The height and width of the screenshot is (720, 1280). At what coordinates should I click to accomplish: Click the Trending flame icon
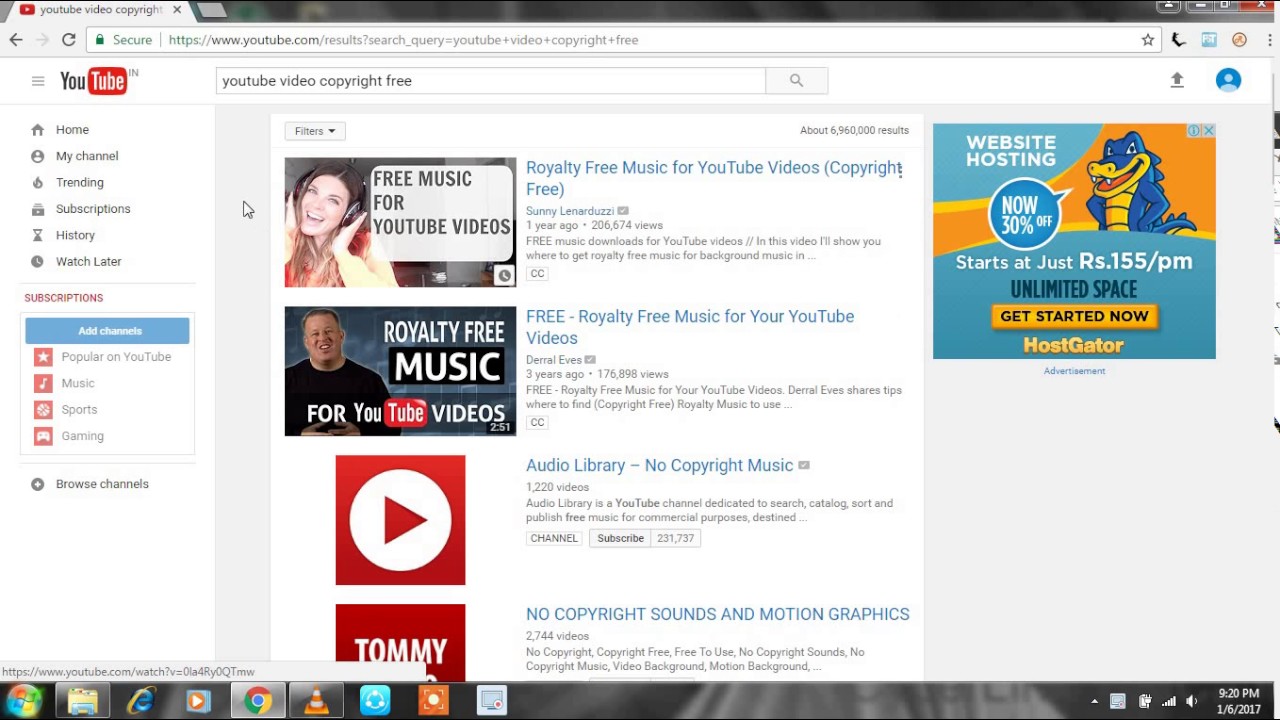click(x=37, y=182)
